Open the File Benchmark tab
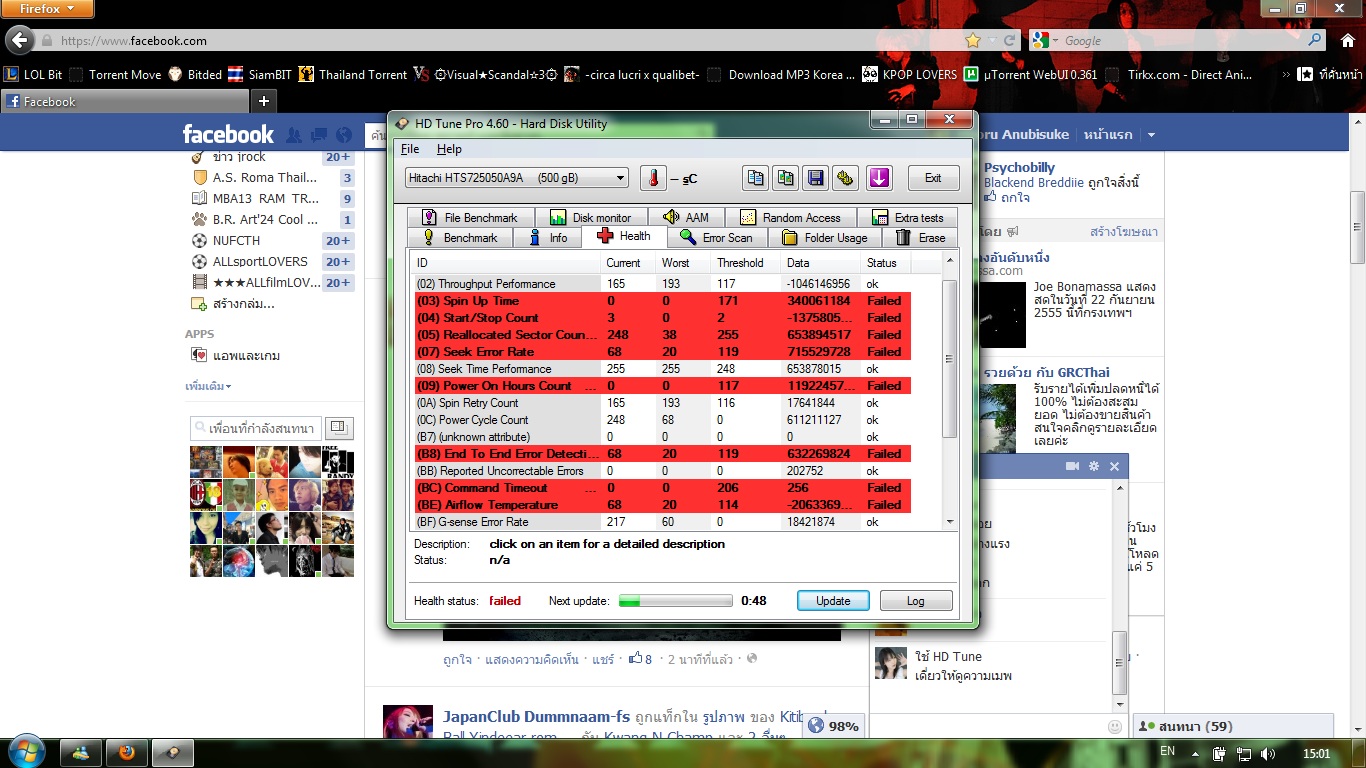 coord(471,218)
